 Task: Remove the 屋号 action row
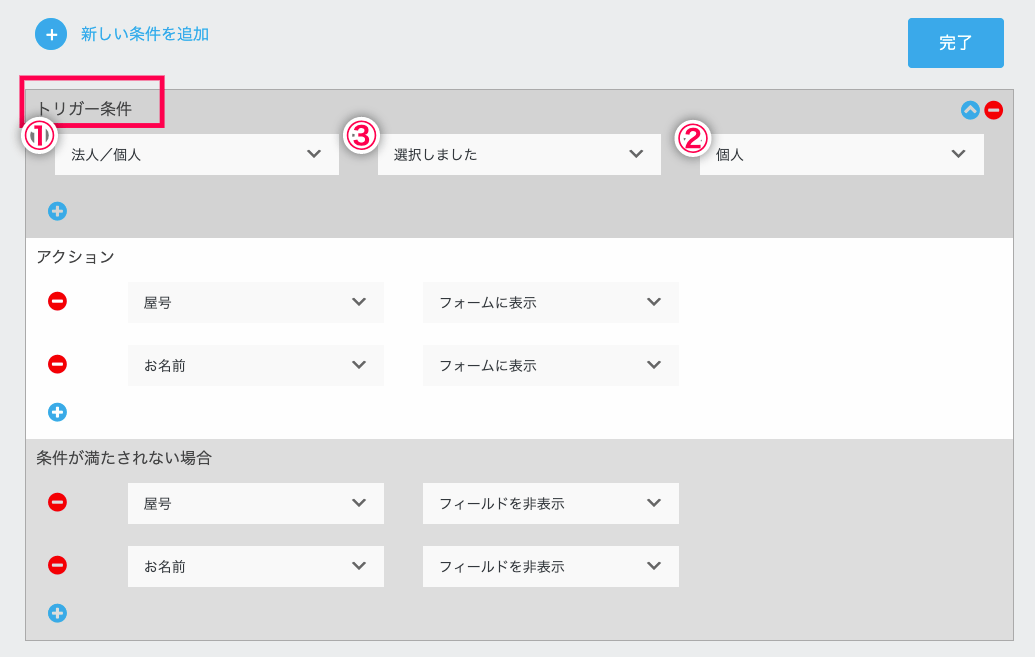(57, 302)
